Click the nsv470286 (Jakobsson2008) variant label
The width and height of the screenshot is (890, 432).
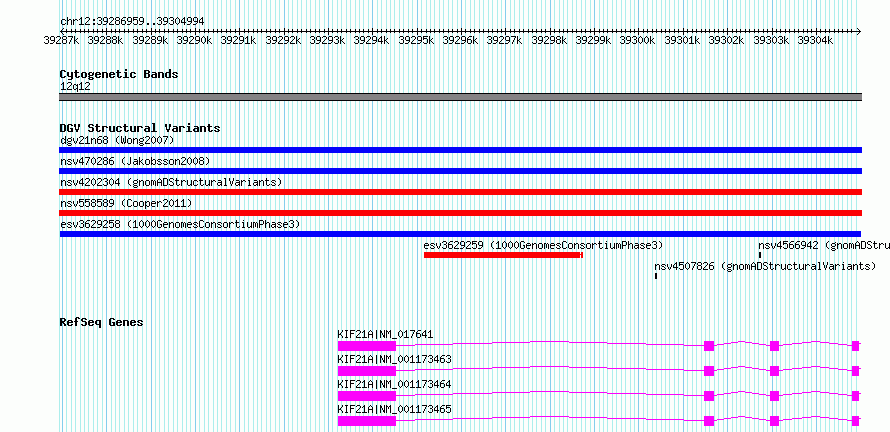tap(135, 161)
